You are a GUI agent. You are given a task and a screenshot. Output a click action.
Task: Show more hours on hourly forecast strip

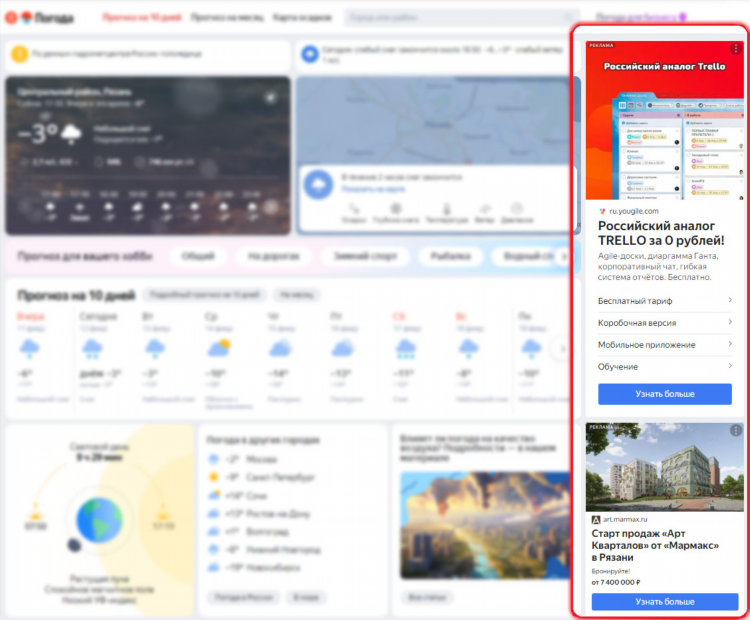click(x=271, y=207)
